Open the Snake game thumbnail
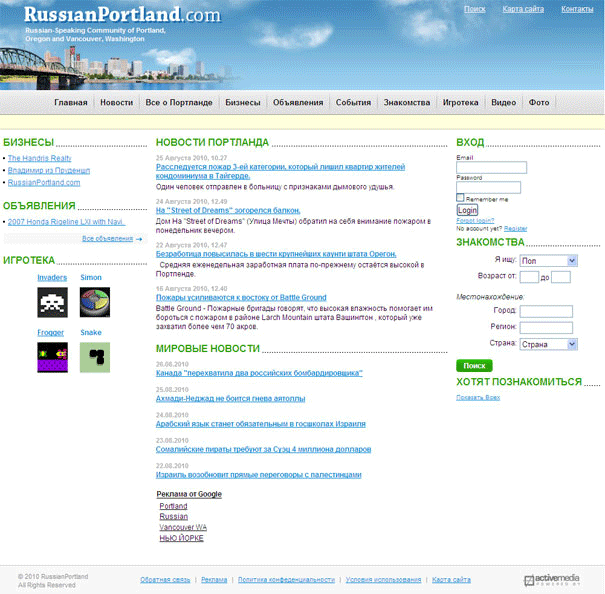This screenshot has height=594, width=605. pos(95,357)
